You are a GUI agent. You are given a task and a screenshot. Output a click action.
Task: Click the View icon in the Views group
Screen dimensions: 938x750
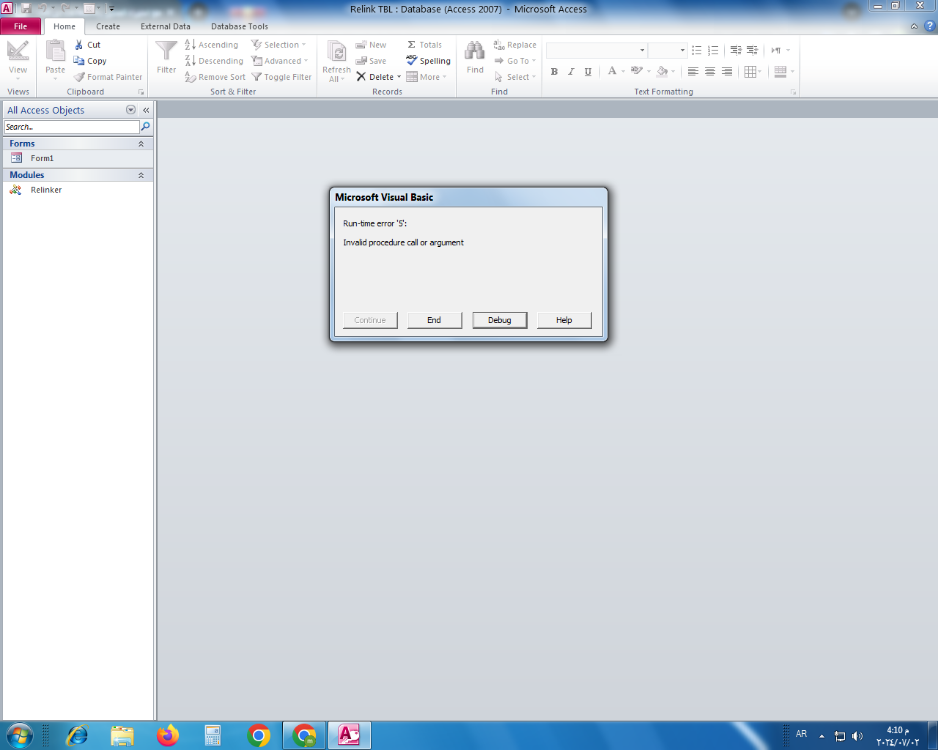(18, 51)
